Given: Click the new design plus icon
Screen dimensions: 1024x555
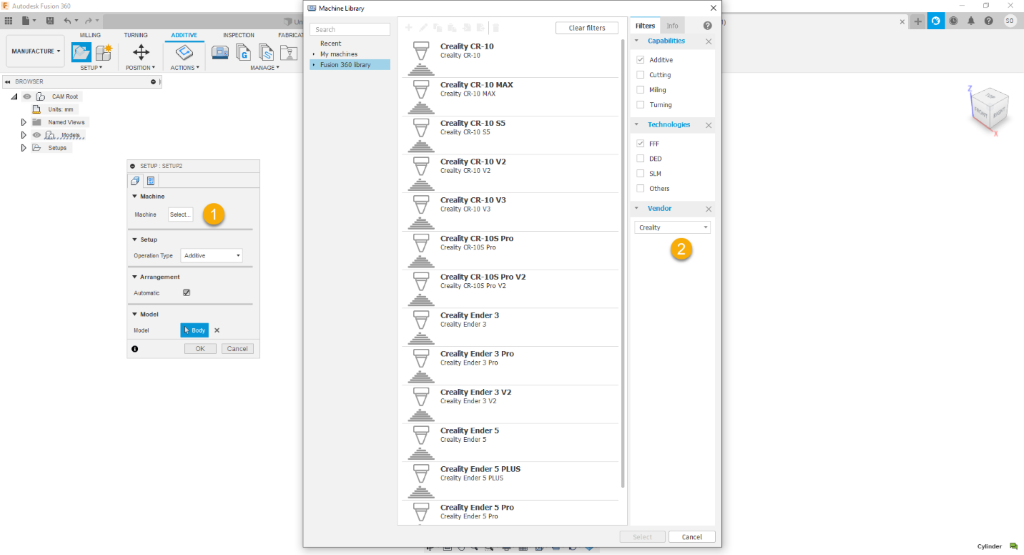Looking at the screenshot, I should [918, 22].
